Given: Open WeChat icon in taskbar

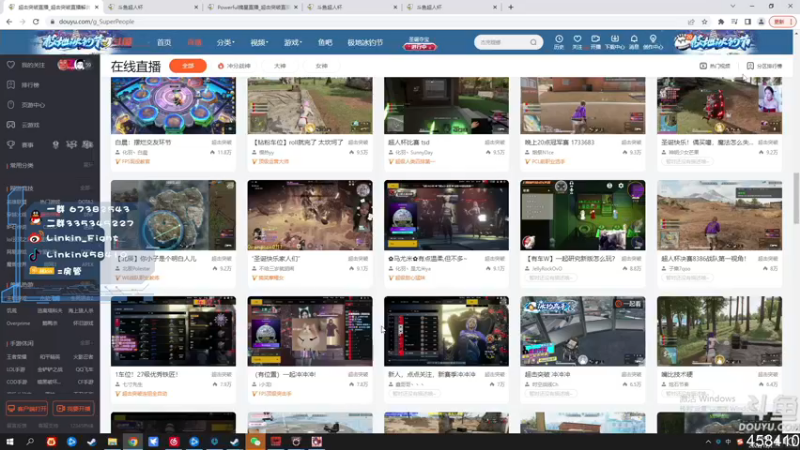Looking at the screenshot, I should (255, 441).
